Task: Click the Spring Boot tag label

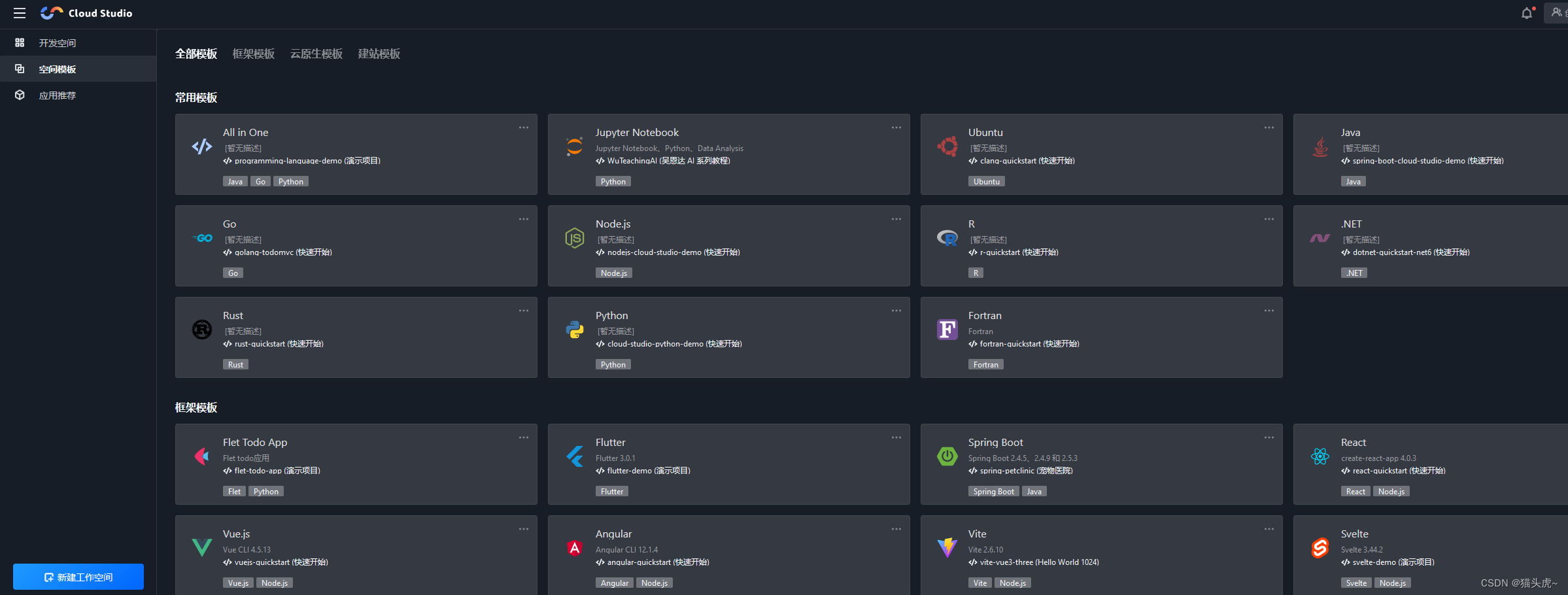Action: [994, 492]
